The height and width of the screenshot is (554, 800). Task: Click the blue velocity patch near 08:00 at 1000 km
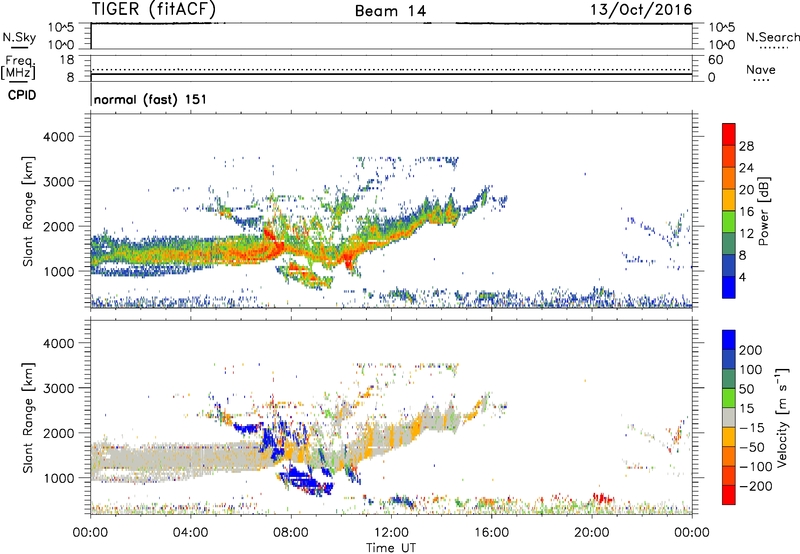(x=304, y=479)
